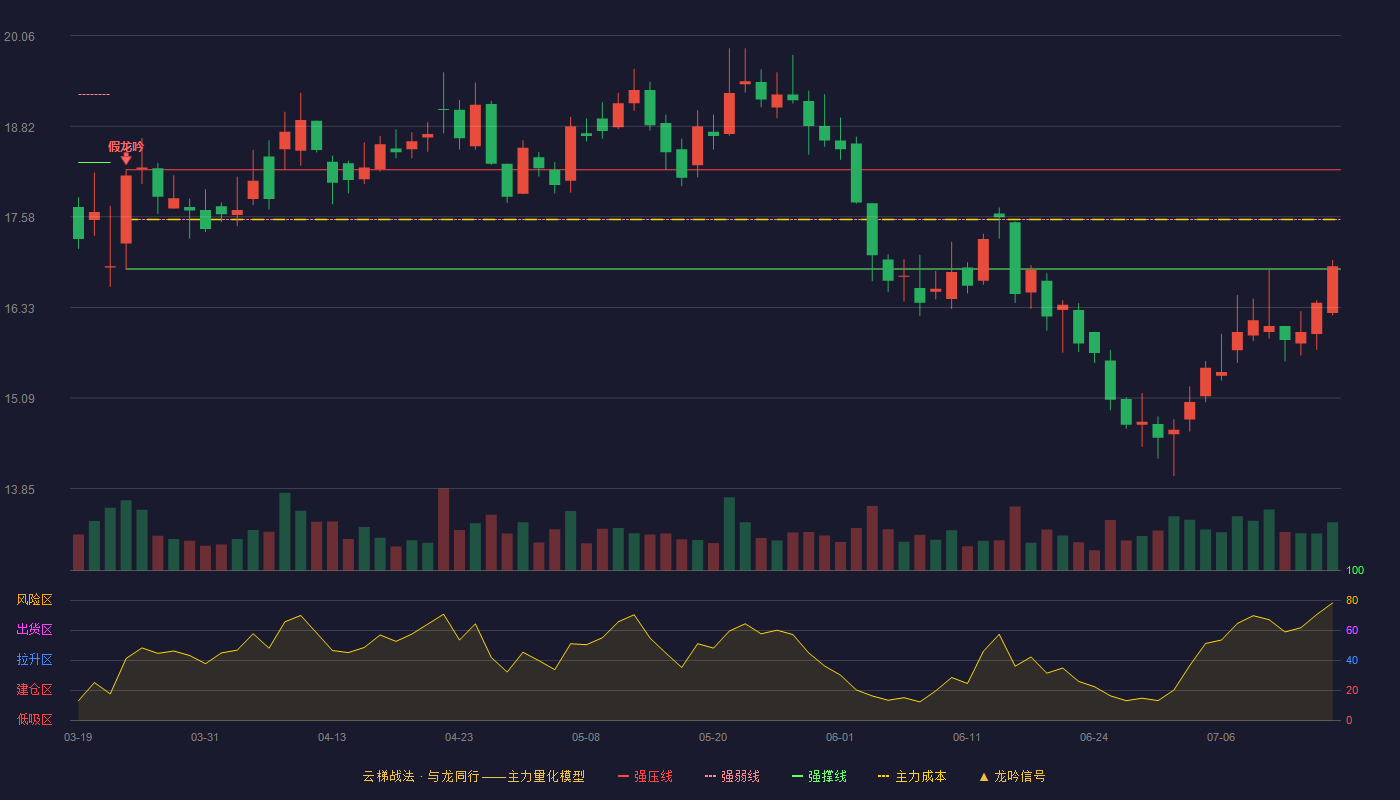Click the 拉升区 zone label
Screen dimensions: 1400x800
34,660
